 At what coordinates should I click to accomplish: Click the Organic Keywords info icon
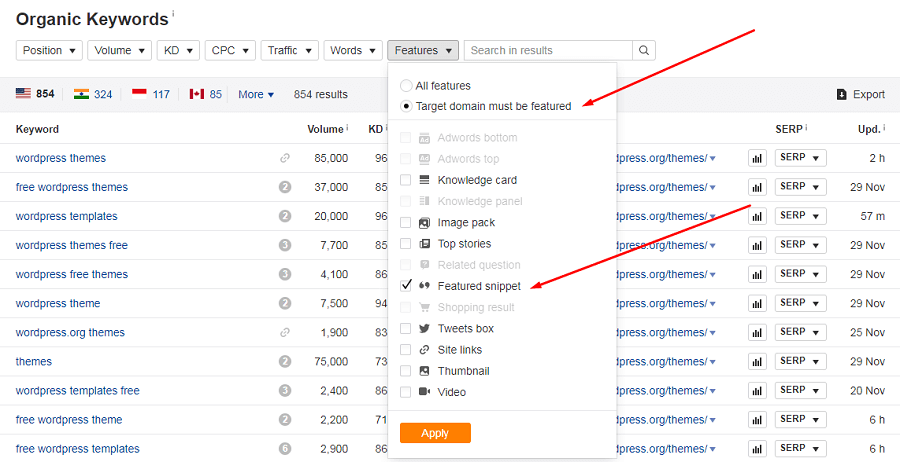pyautogui.click(x=173, y=13)
